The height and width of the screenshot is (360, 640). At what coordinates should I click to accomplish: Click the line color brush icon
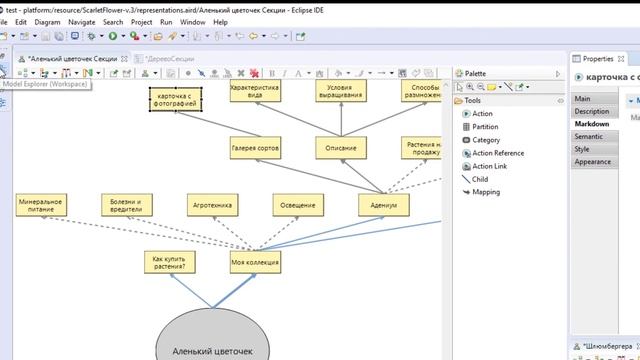tap(360, 73)
